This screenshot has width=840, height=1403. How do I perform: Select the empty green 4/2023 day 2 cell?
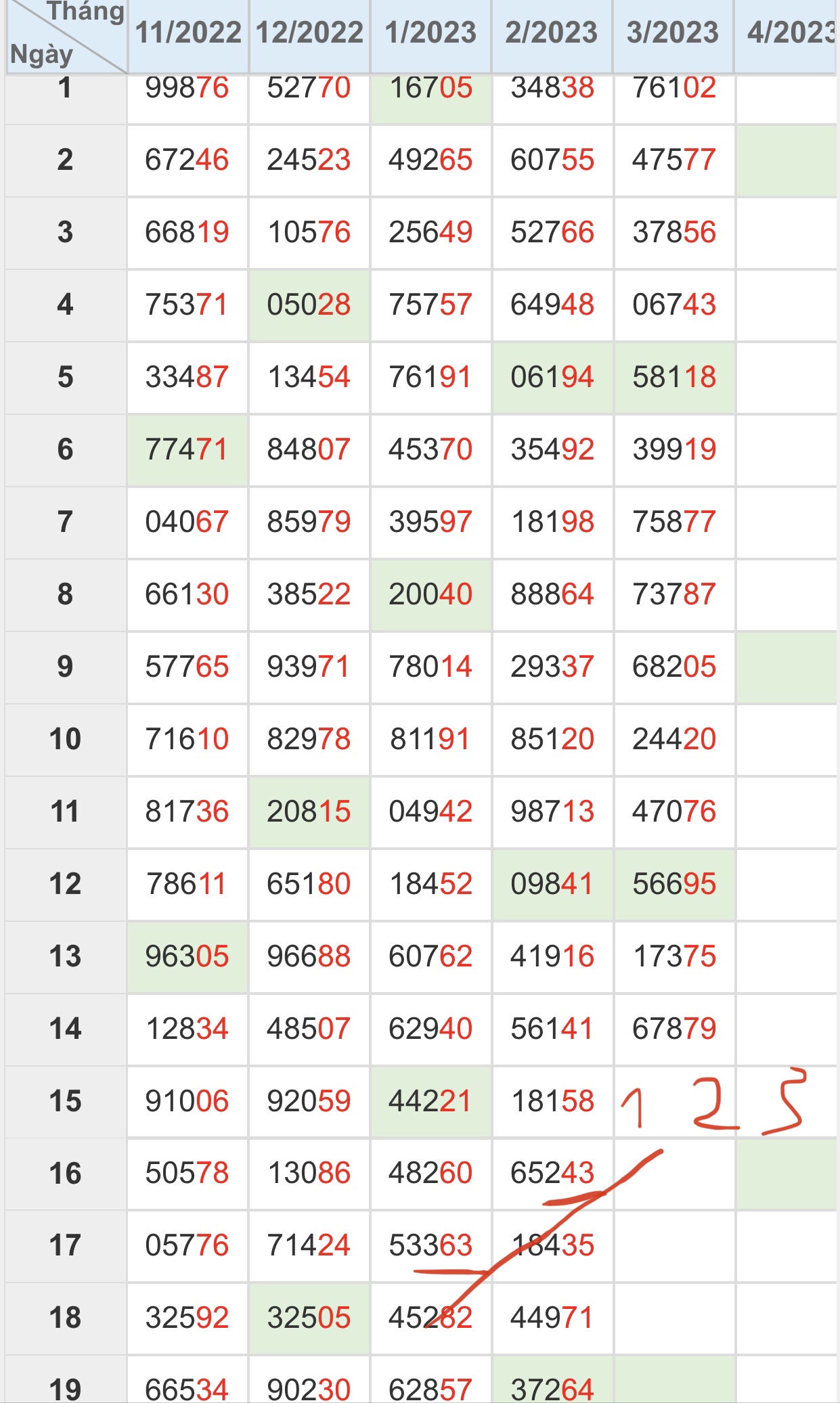[x=787, y=160]
